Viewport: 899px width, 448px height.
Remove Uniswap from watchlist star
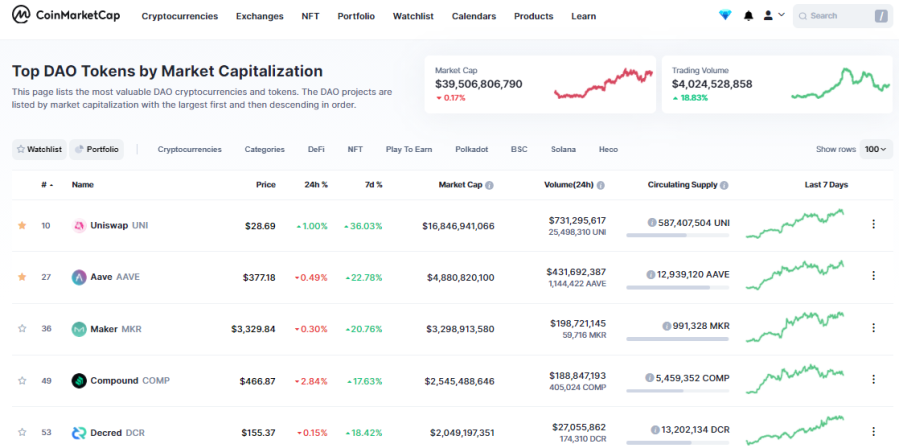[x=22, y=225]
